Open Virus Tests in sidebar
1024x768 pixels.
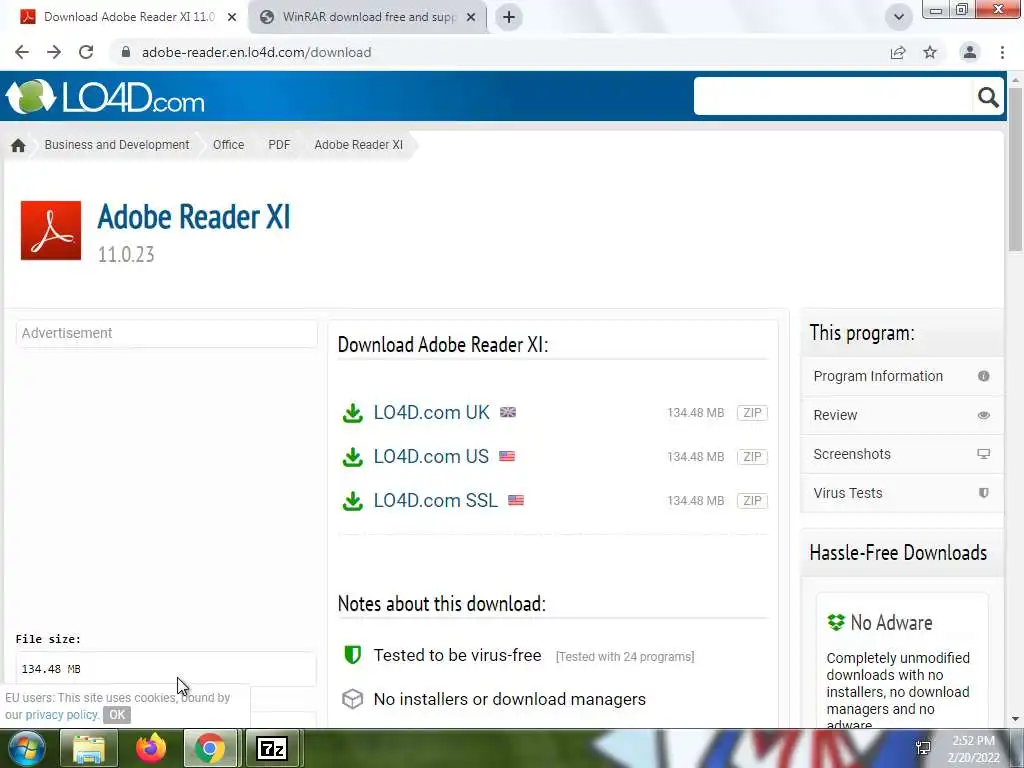(x=902, y=493)
